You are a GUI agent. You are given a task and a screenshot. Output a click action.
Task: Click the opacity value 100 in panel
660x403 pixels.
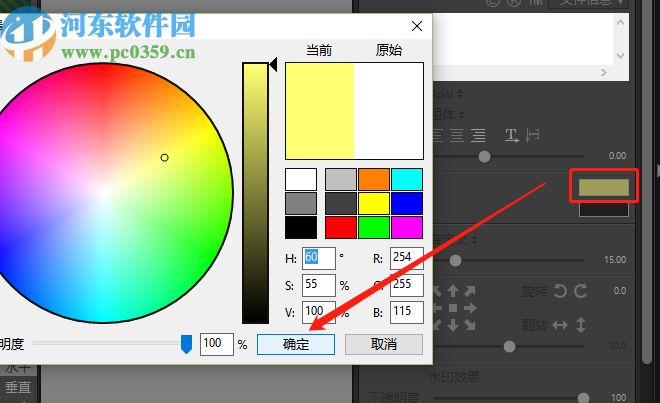click(618, 398)
